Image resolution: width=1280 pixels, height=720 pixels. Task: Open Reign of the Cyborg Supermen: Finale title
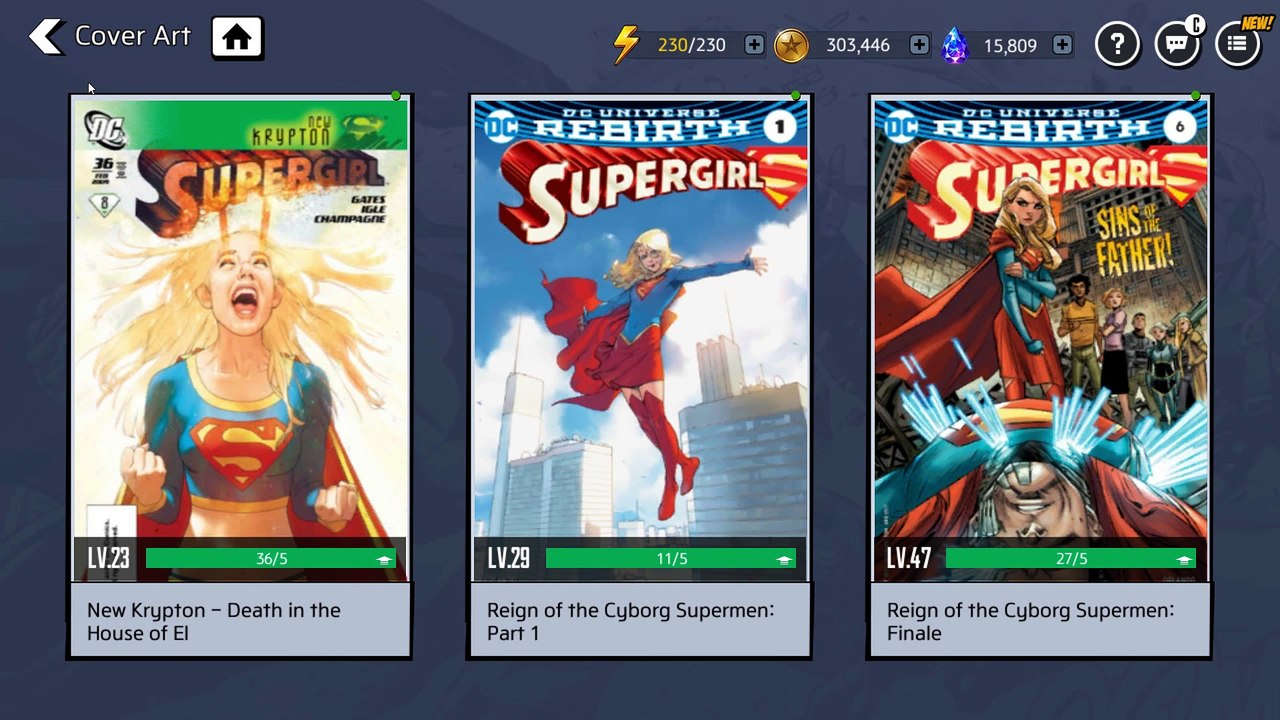(1030, 621)
